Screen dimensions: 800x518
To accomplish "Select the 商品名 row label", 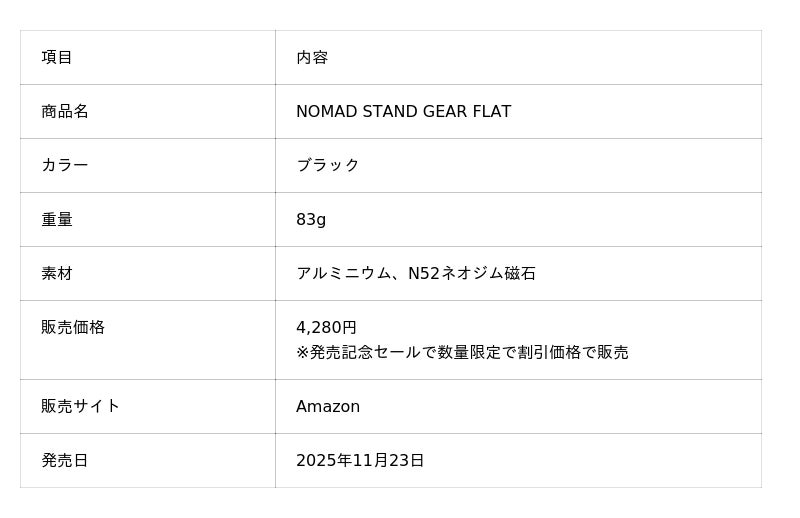I will [x=65, y=111].
